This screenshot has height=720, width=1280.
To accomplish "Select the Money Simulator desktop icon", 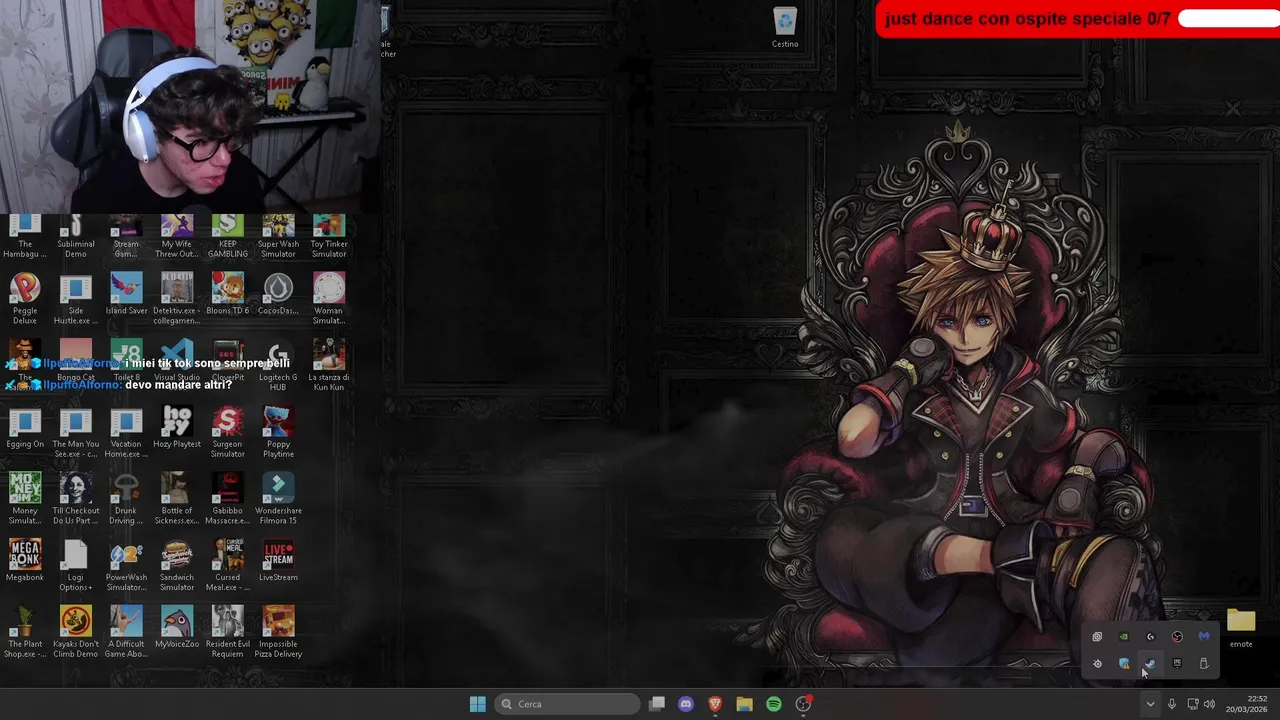I will tap(25, 499).
